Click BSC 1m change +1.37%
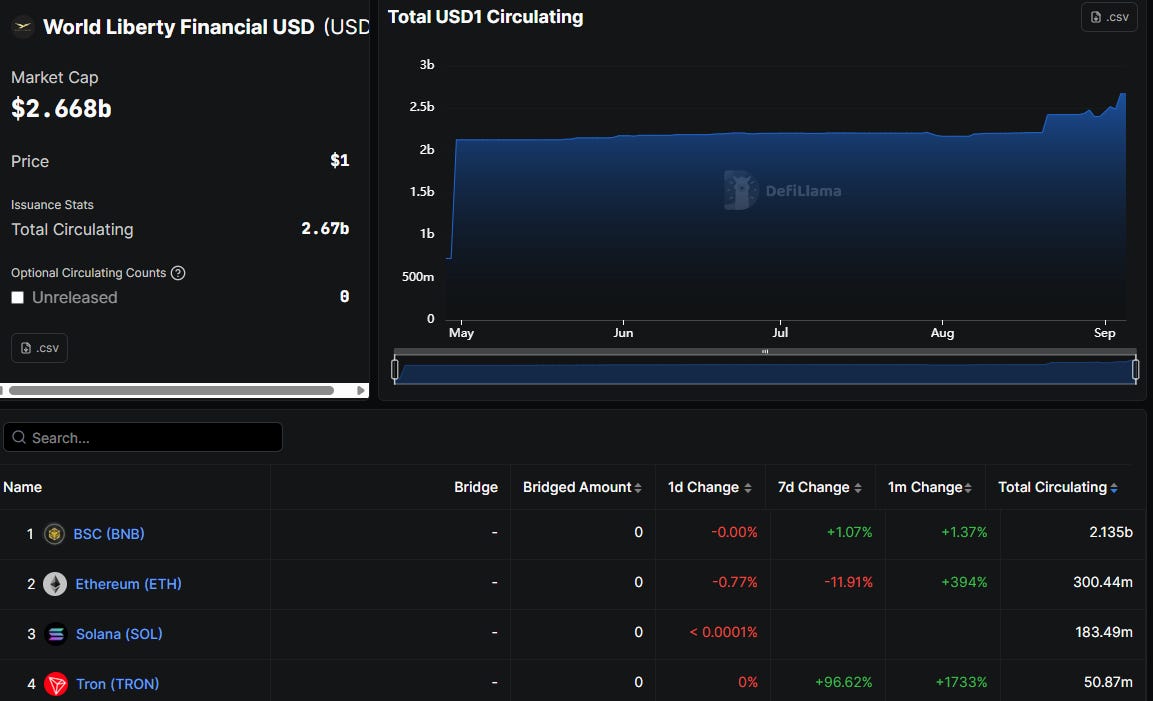1153x701 pixels. tap(964, 532)
